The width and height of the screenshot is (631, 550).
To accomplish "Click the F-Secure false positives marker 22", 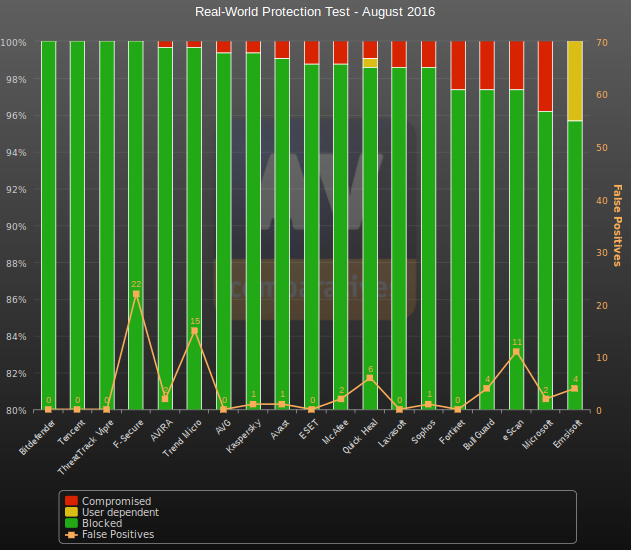I will click(x=136, y=294).
